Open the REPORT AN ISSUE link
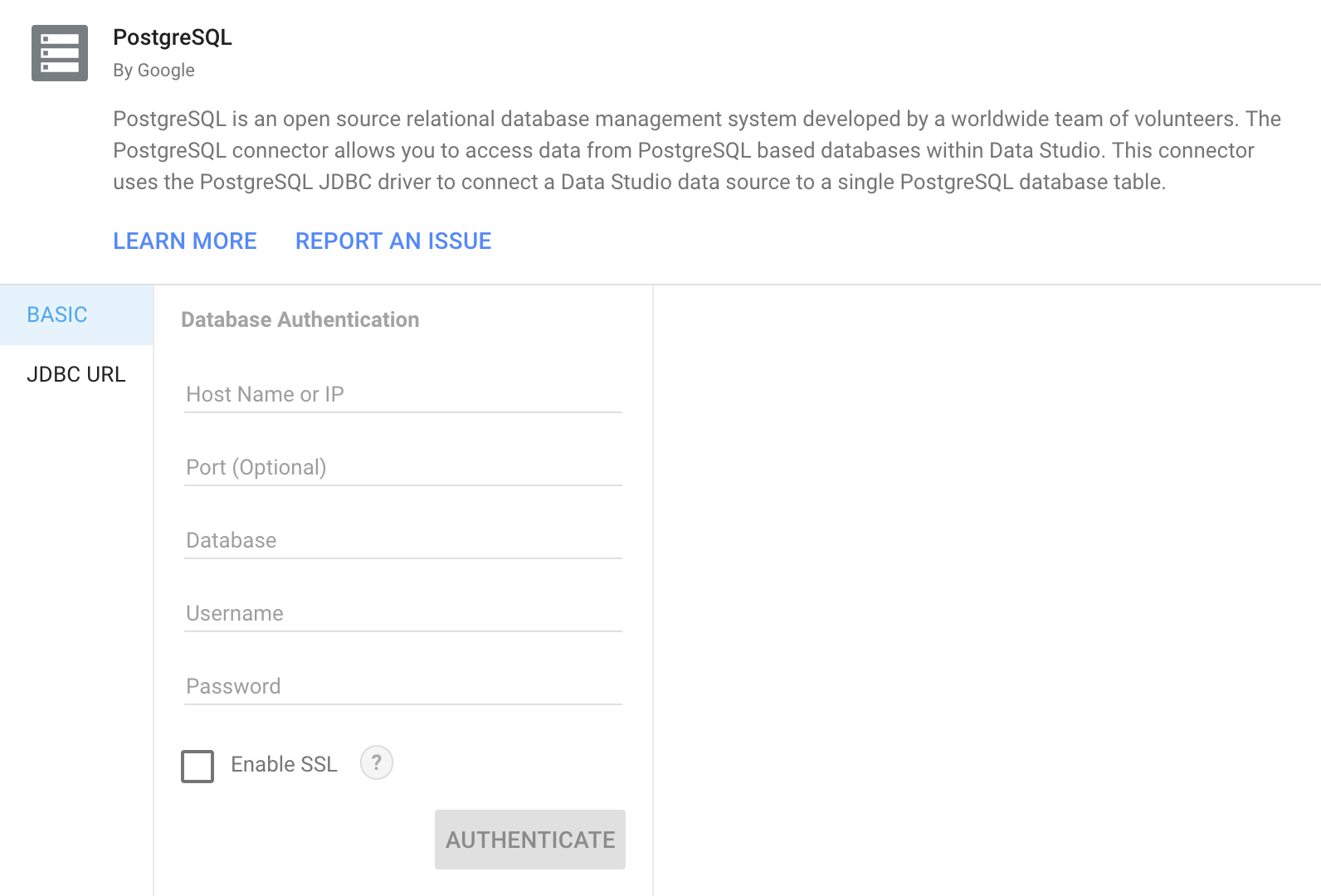Image resolution: width=1321 pixels, height=896 pixels. click(x=393, y=241)
